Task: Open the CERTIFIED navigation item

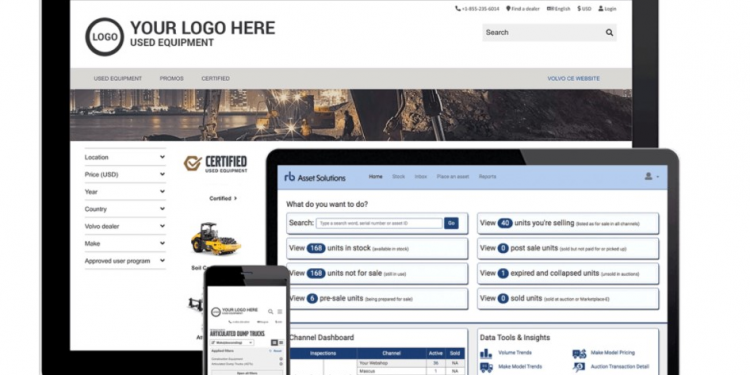Action: [x=215, y=78]
